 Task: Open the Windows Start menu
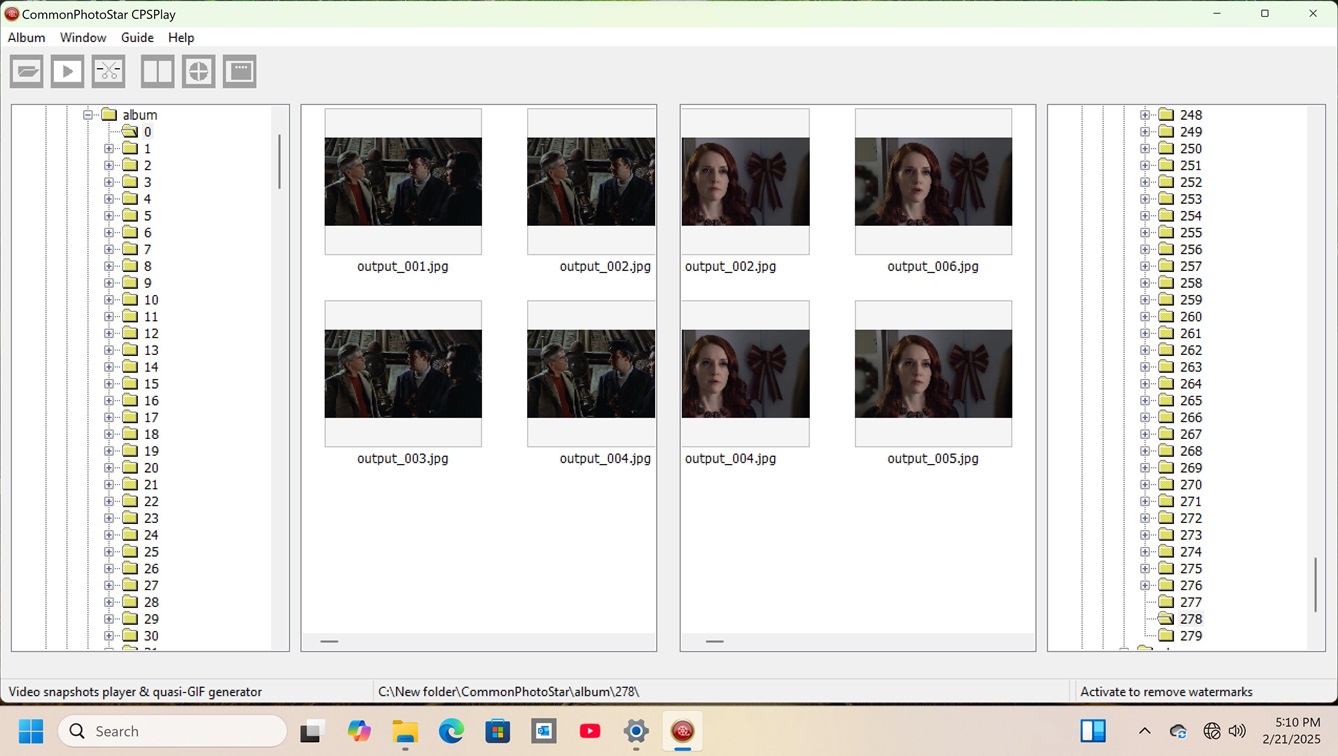[31, 731]
